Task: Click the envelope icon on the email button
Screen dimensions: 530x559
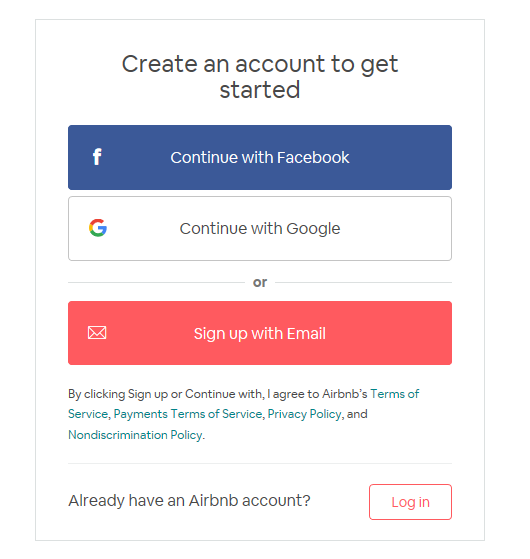Action: [x=97, y=333]
